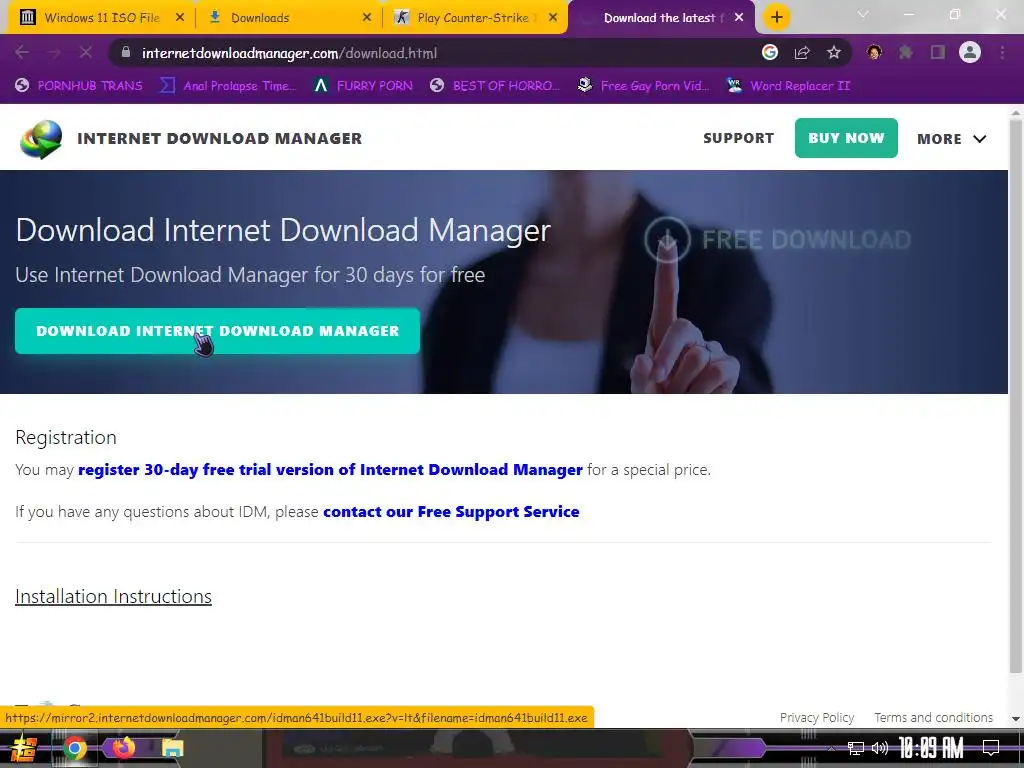Image resolution: width=1024 pixels, height=768 pixels.
Task: Open the tab search chevron
Action: 863,14
